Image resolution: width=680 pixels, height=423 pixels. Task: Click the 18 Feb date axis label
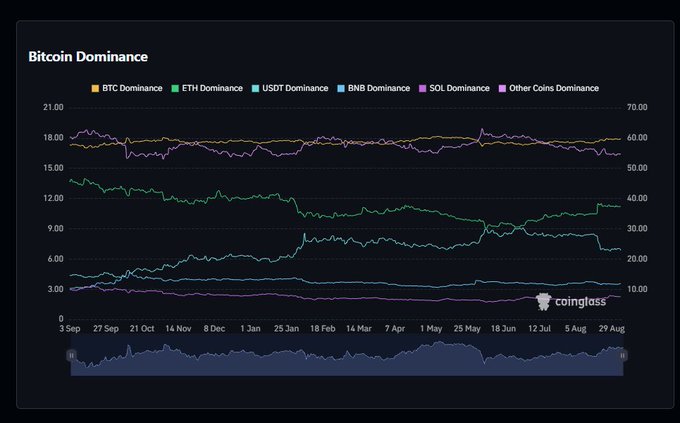pos(323,329)
